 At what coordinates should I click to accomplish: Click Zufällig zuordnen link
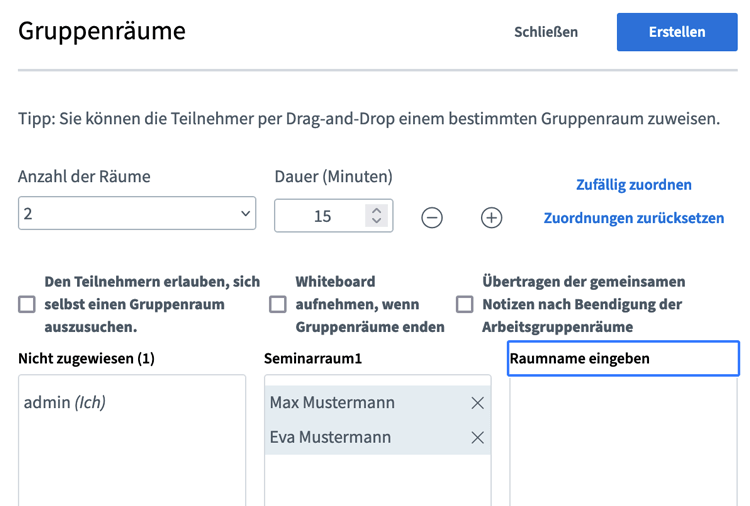[x=634, y=185]
